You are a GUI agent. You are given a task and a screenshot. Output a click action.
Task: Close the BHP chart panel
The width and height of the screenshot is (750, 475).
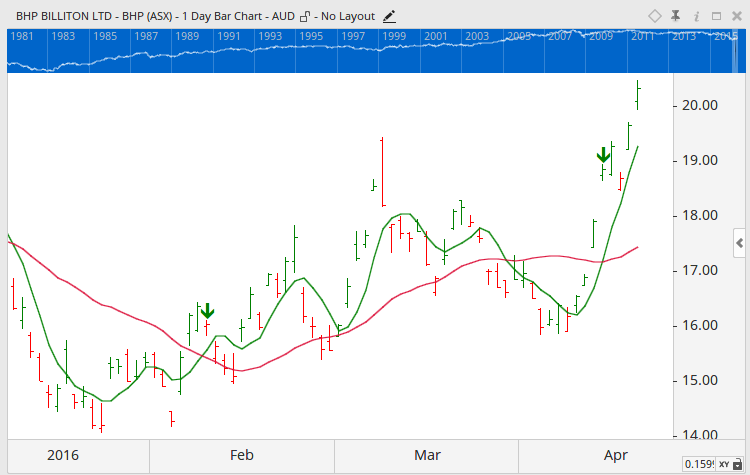(x=737, y=16)
